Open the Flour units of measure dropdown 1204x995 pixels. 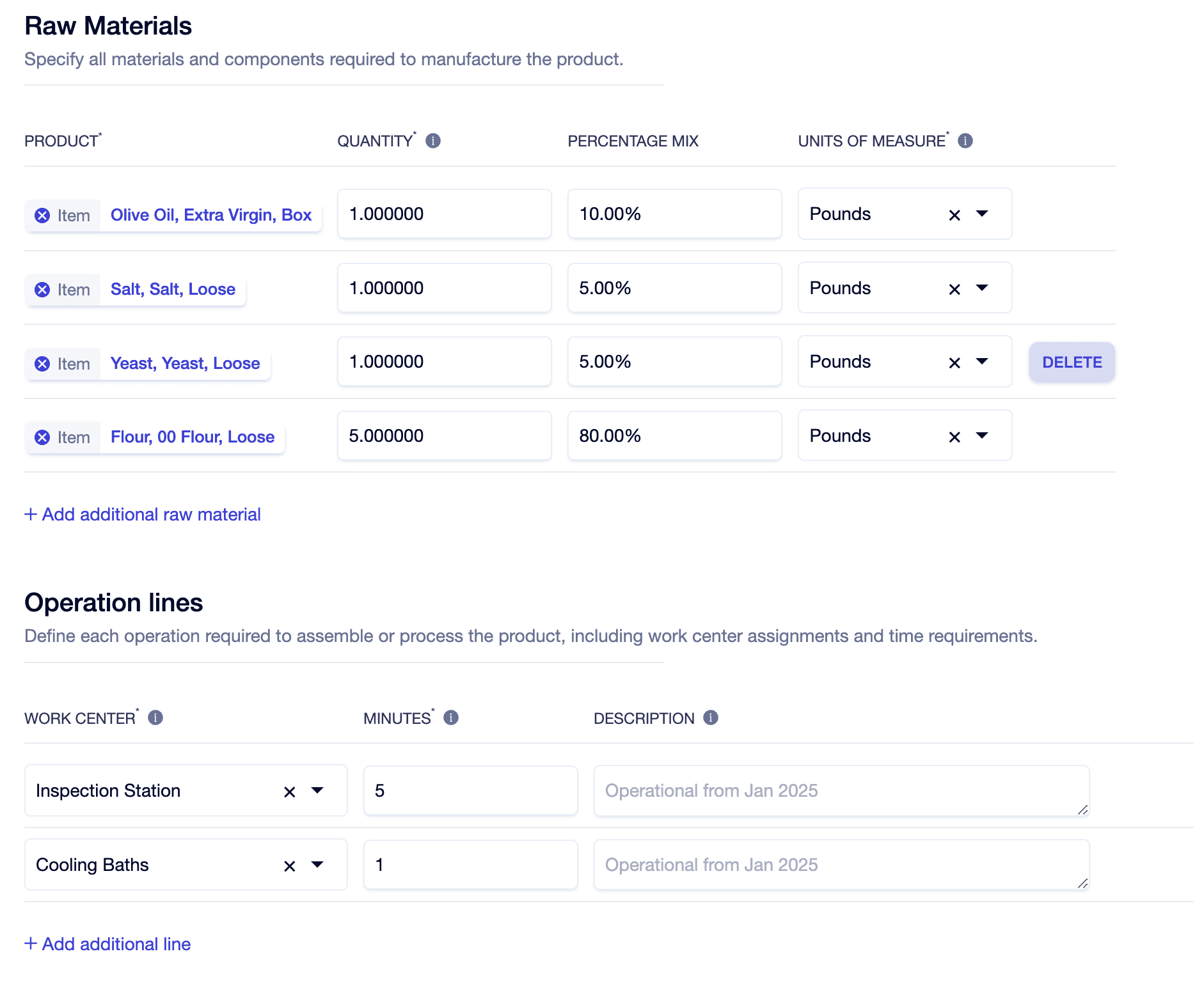(x=982, y=436)
